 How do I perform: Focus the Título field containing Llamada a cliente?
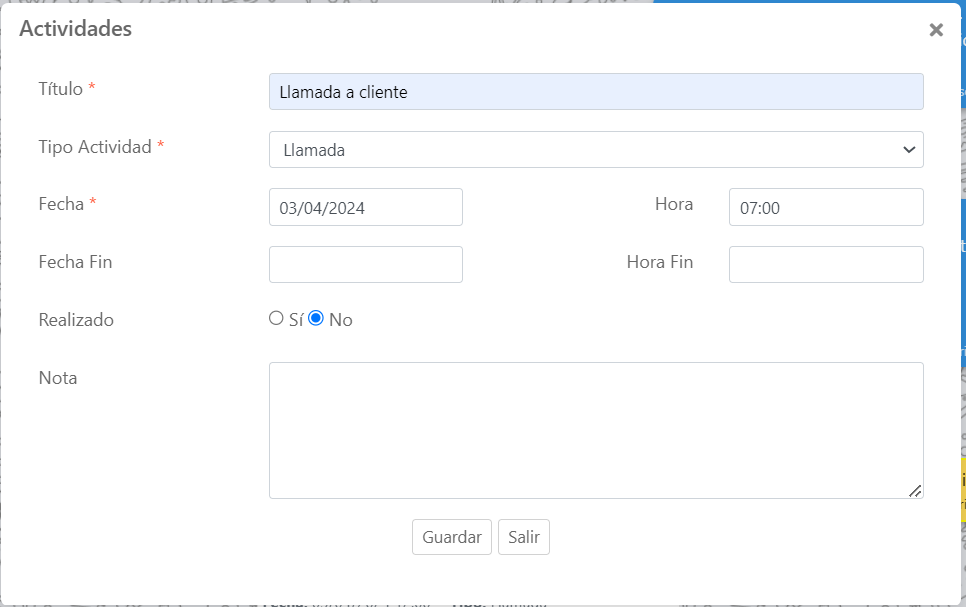click(596, 92)
